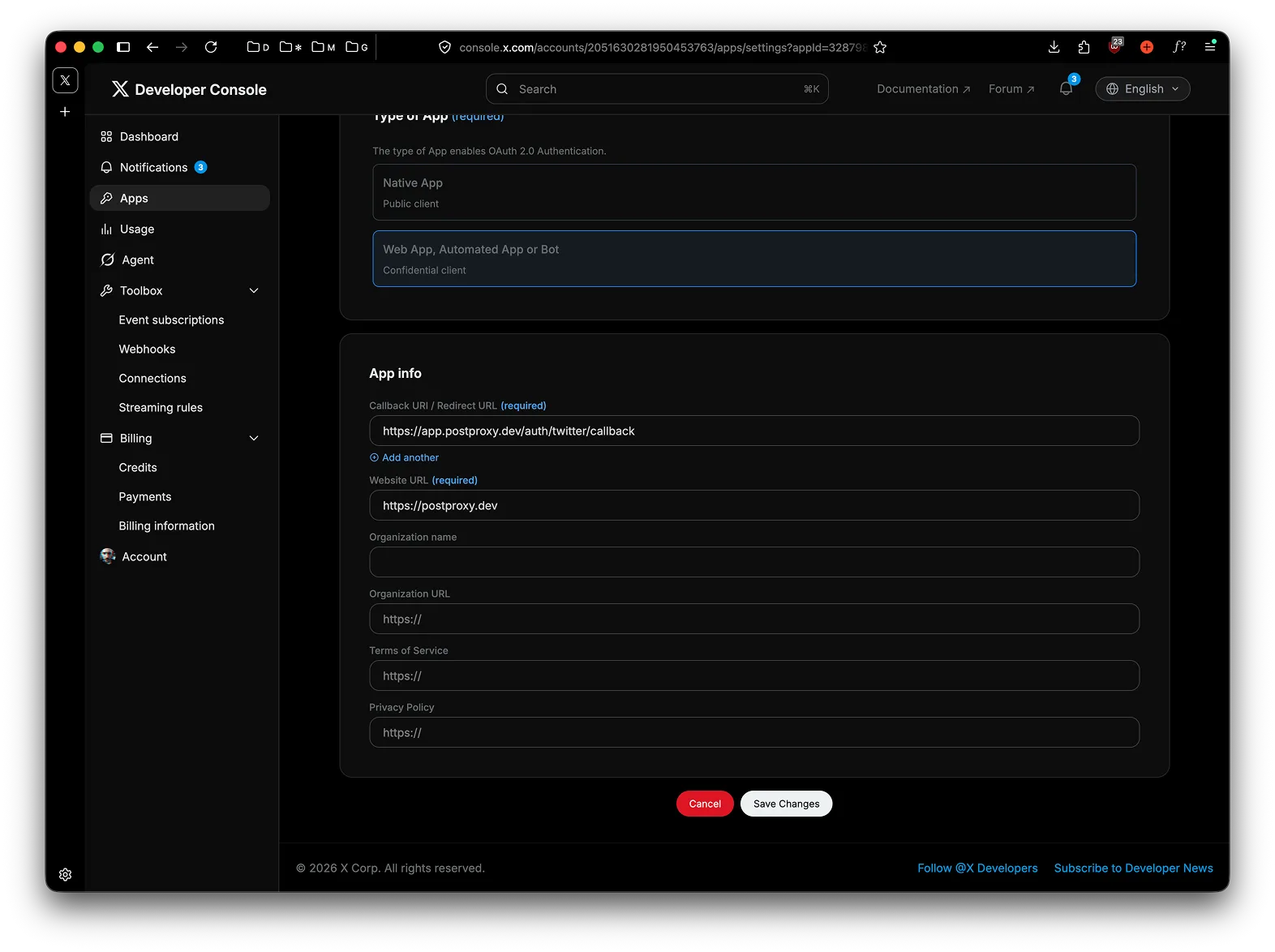Open the M bookmarks folder

click(323, 47)
